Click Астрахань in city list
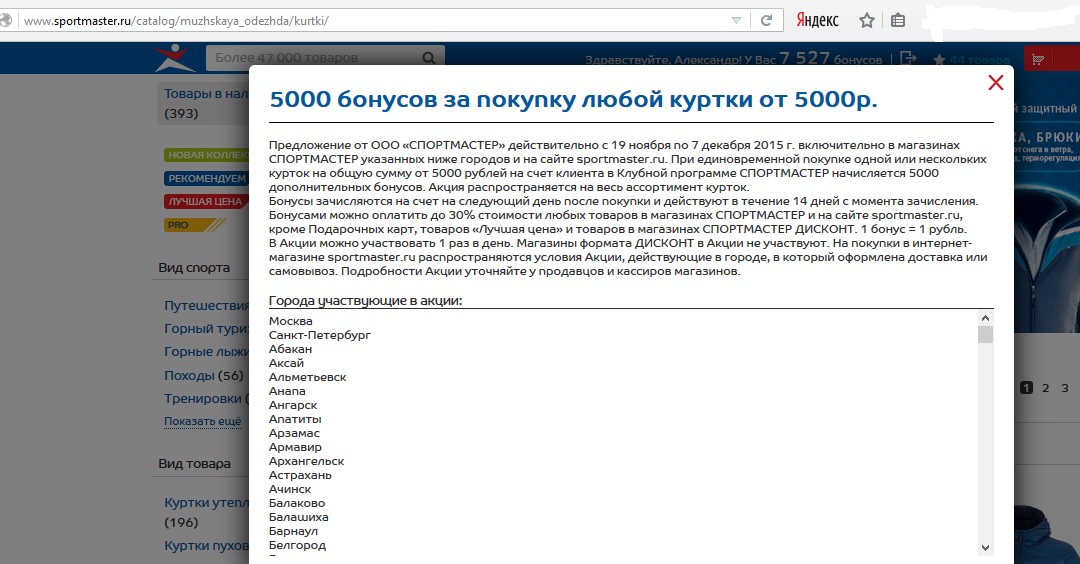Image resolution: width=1080 pixels, height=564 pixels. point(300,475)
